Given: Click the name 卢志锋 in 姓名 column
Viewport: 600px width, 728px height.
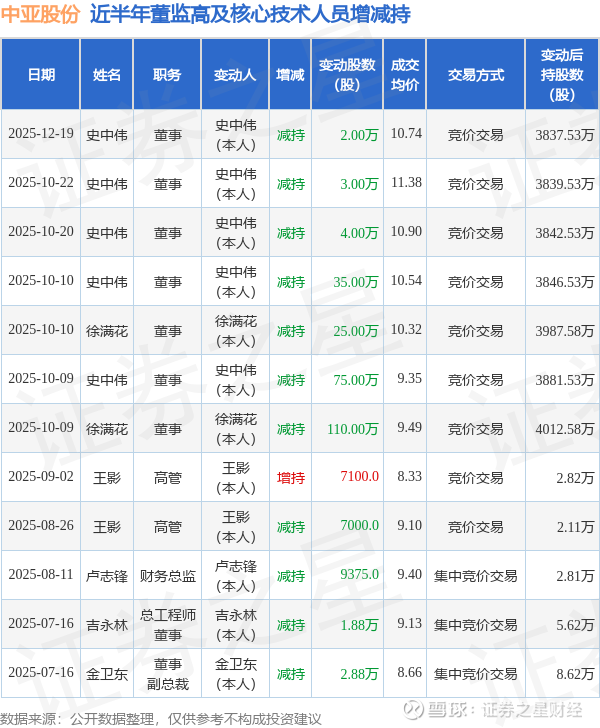Looking at the screenshot, I should (107, 576).
